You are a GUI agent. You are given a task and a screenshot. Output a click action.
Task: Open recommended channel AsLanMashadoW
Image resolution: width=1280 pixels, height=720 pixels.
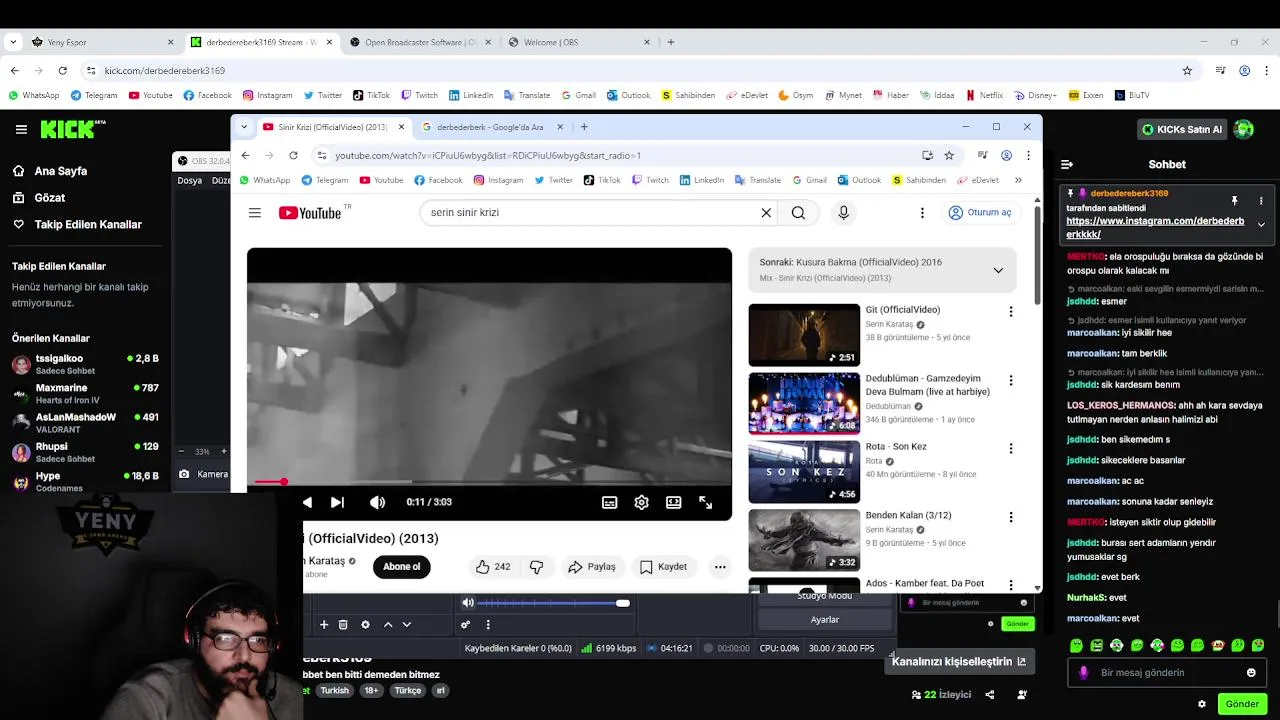pos(85,423)
